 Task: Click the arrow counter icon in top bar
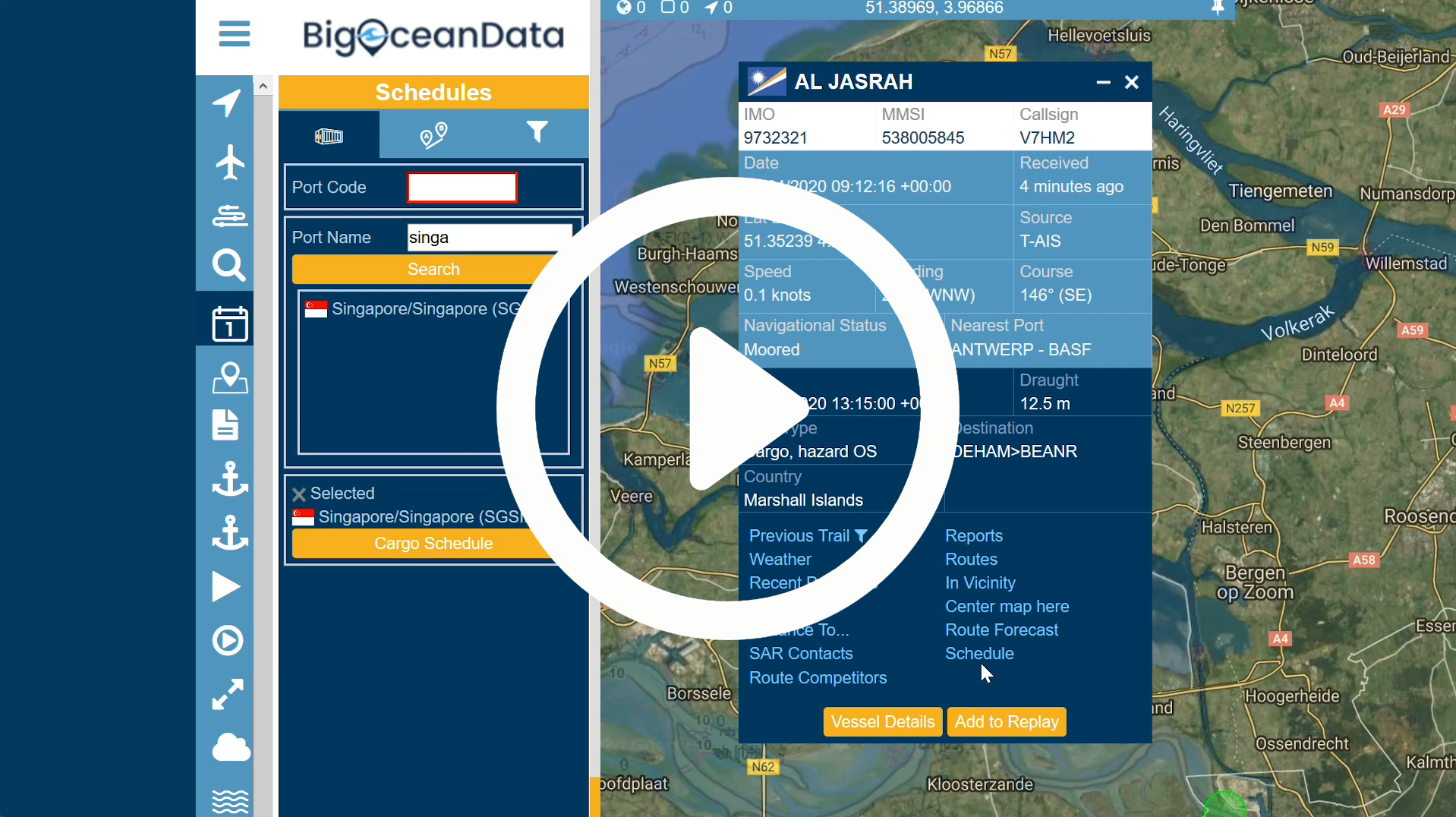point(711,8)
